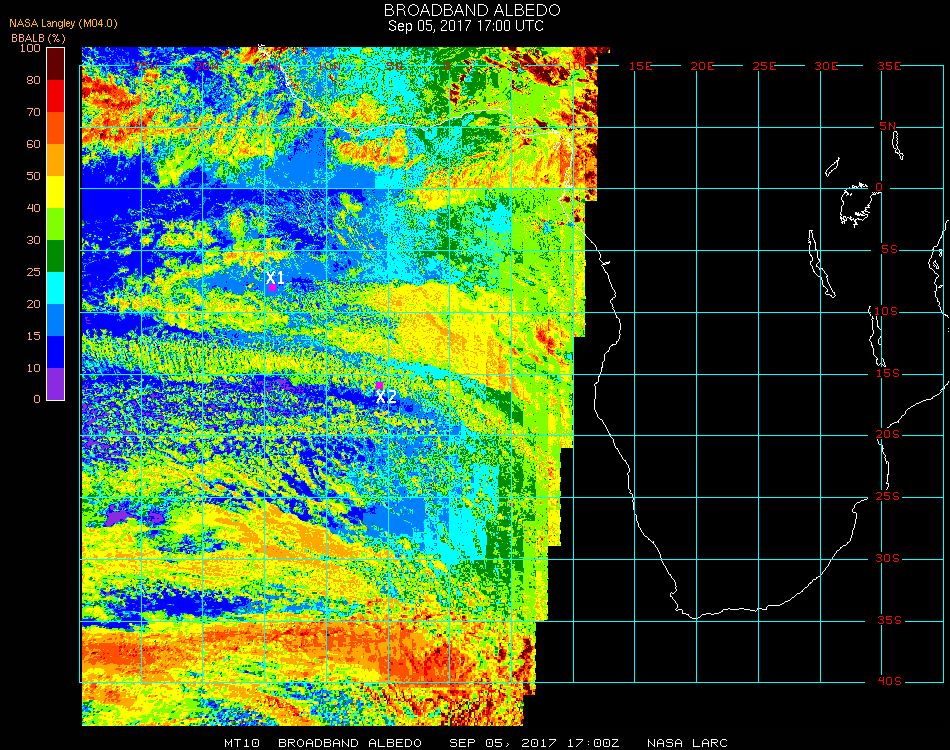Screen dimensions: 950x750
Task: Click the legend value 0 at bottom
Action: [37, 399]
